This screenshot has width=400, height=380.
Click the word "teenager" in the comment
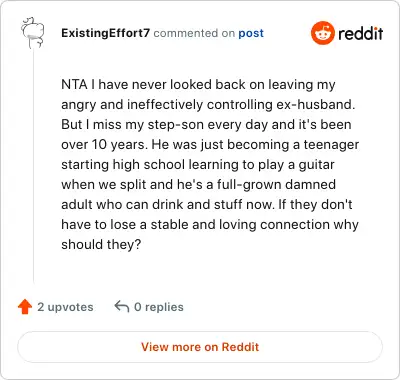(331, 145)
